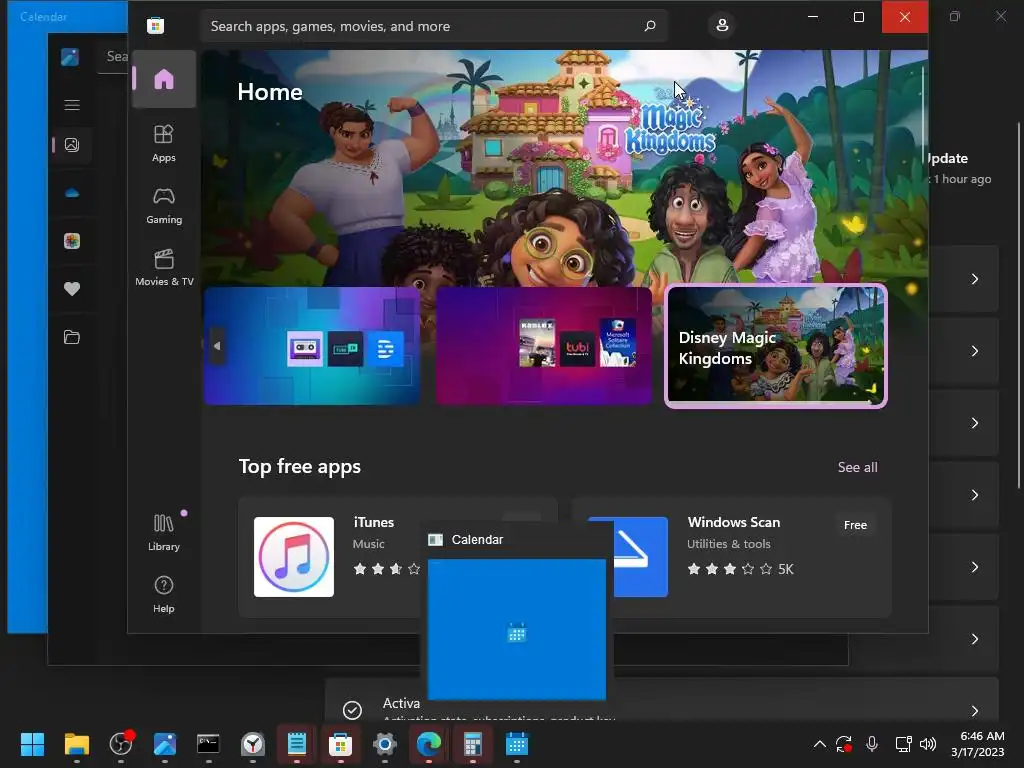The height and width of the screenshot is (768, 1024).
Task: Open OneDrive cloud icon in Photos sidebar
Action: [x=72, y=193]
